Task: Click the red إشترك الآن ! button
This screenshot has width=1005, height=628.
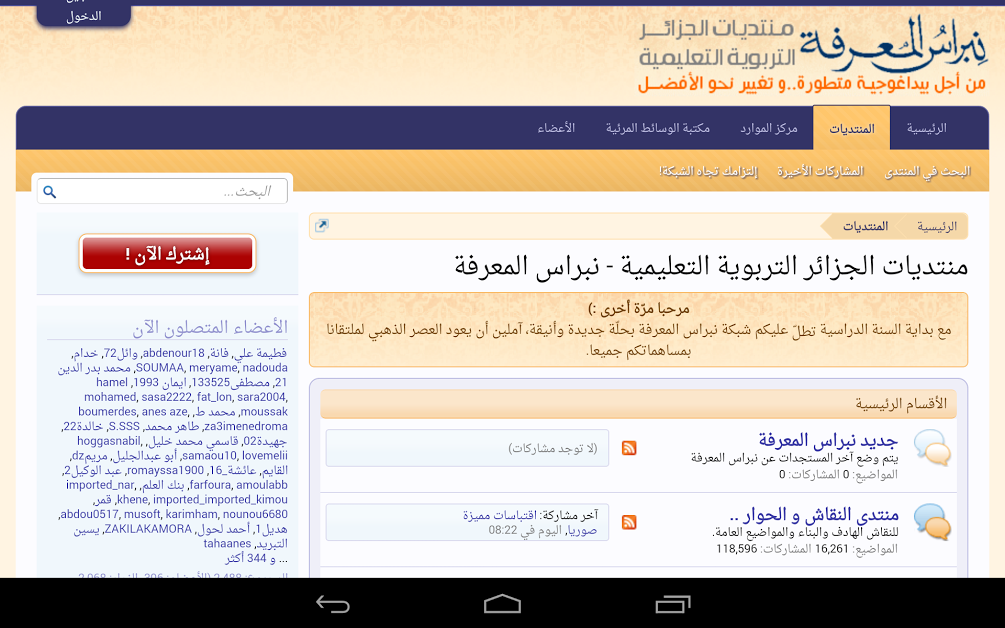Action: coord(167,254)
